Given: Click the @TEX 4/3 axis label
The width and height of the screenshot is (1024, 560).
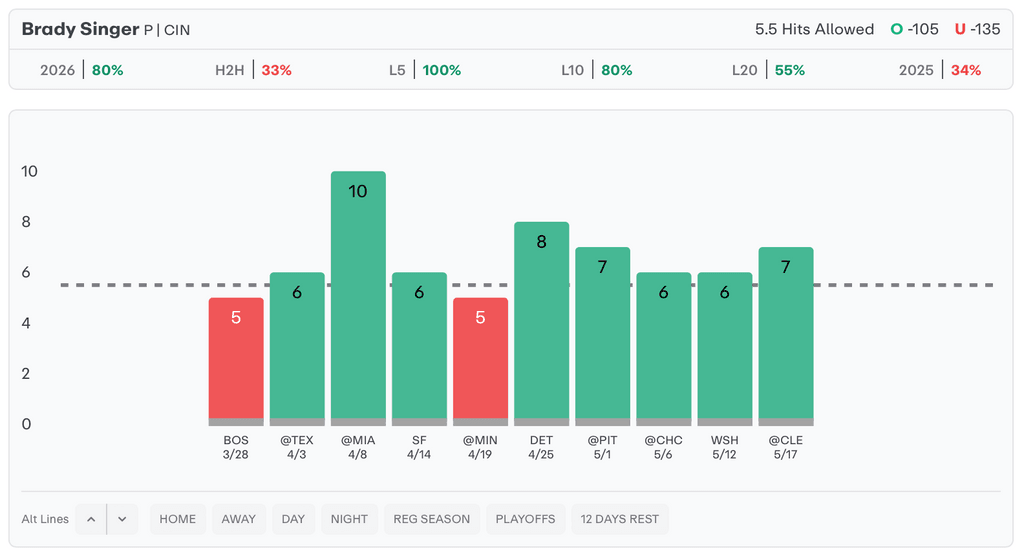Looking at the screenshot, I should pos(296,447).
